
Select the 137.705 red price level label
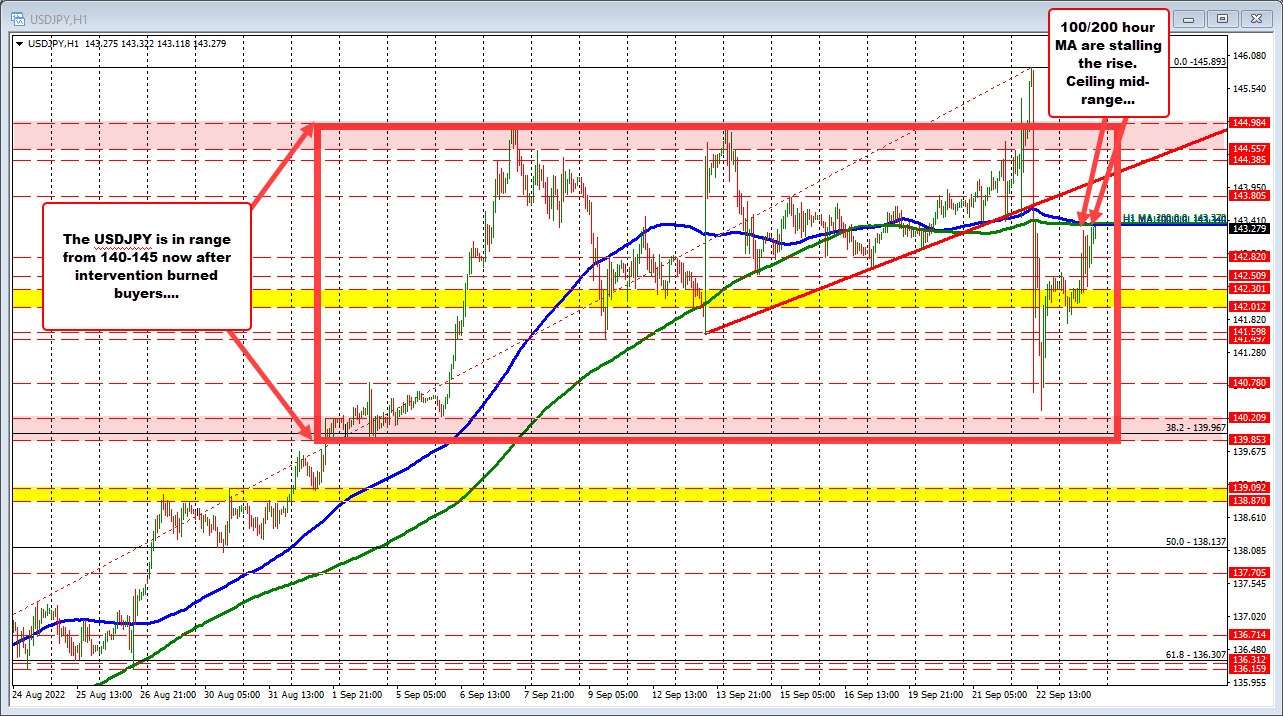(1249, 573)
